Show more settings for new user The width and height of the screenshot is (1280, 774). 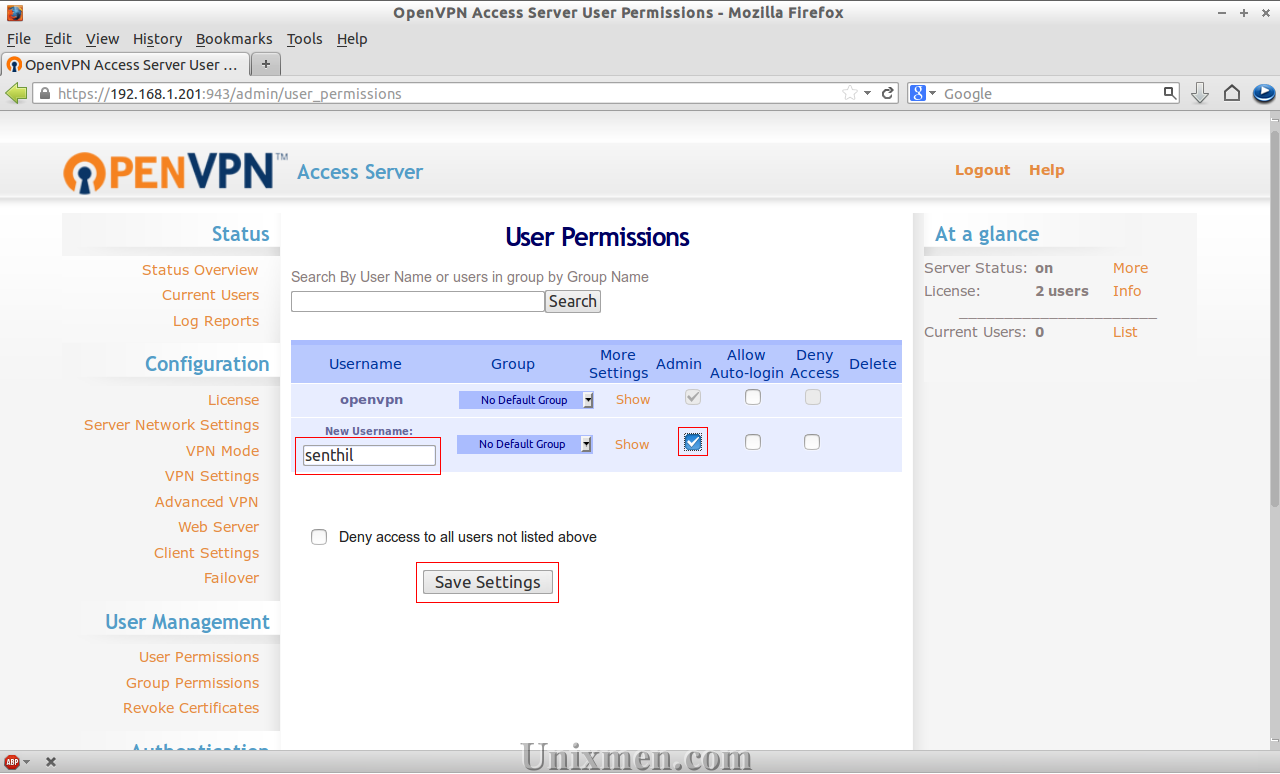point(632,444)
